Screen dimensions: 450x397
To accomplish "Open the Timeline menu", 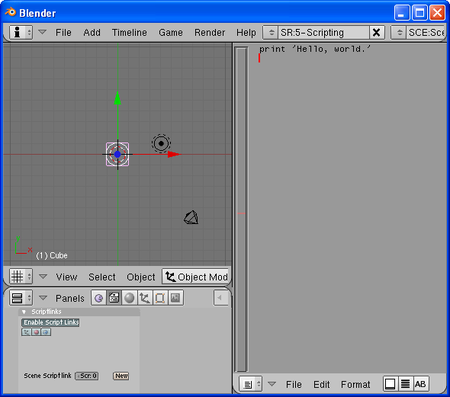I will 129,32.
